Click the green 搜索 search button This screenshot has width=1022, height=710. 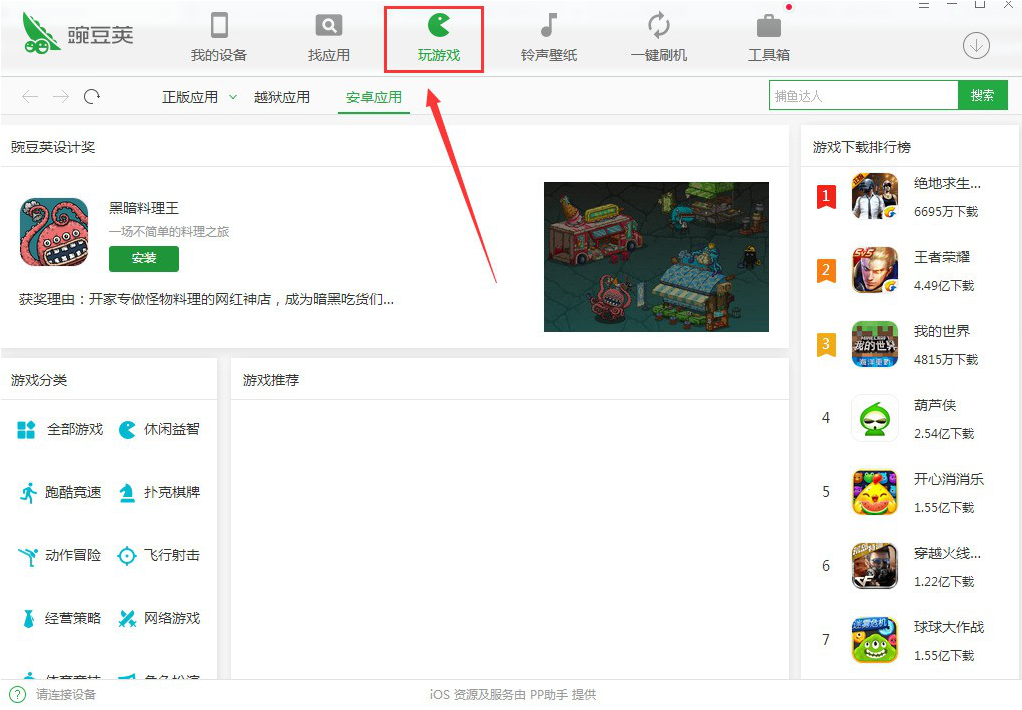coord(982,96)
